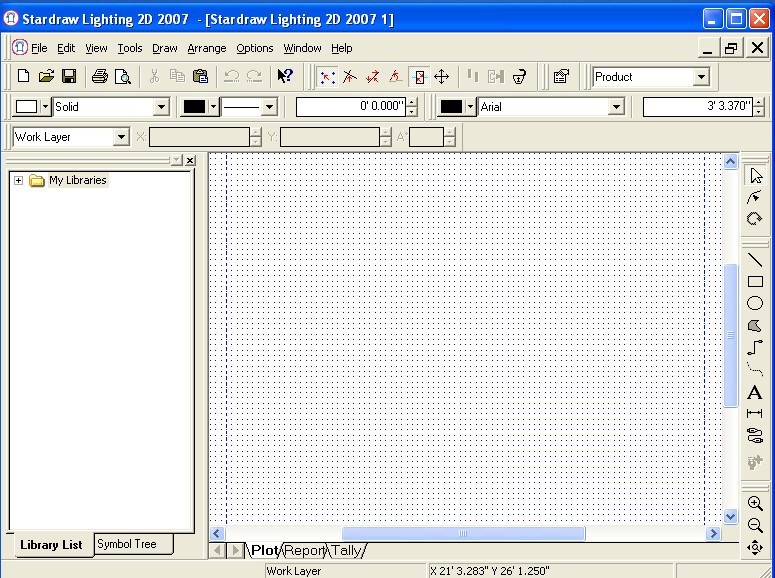Create a new document
Viewport: 775px width, 578px height.
coord(23,76)
